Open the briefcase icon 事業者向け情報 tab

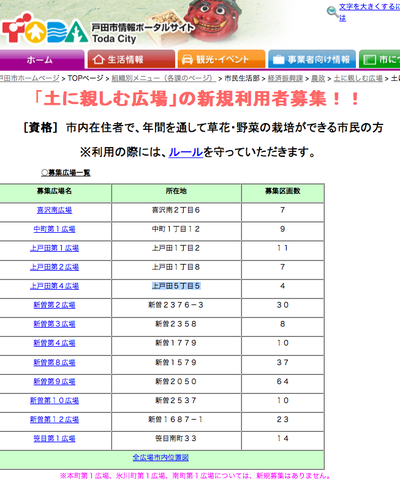[312, 59]
